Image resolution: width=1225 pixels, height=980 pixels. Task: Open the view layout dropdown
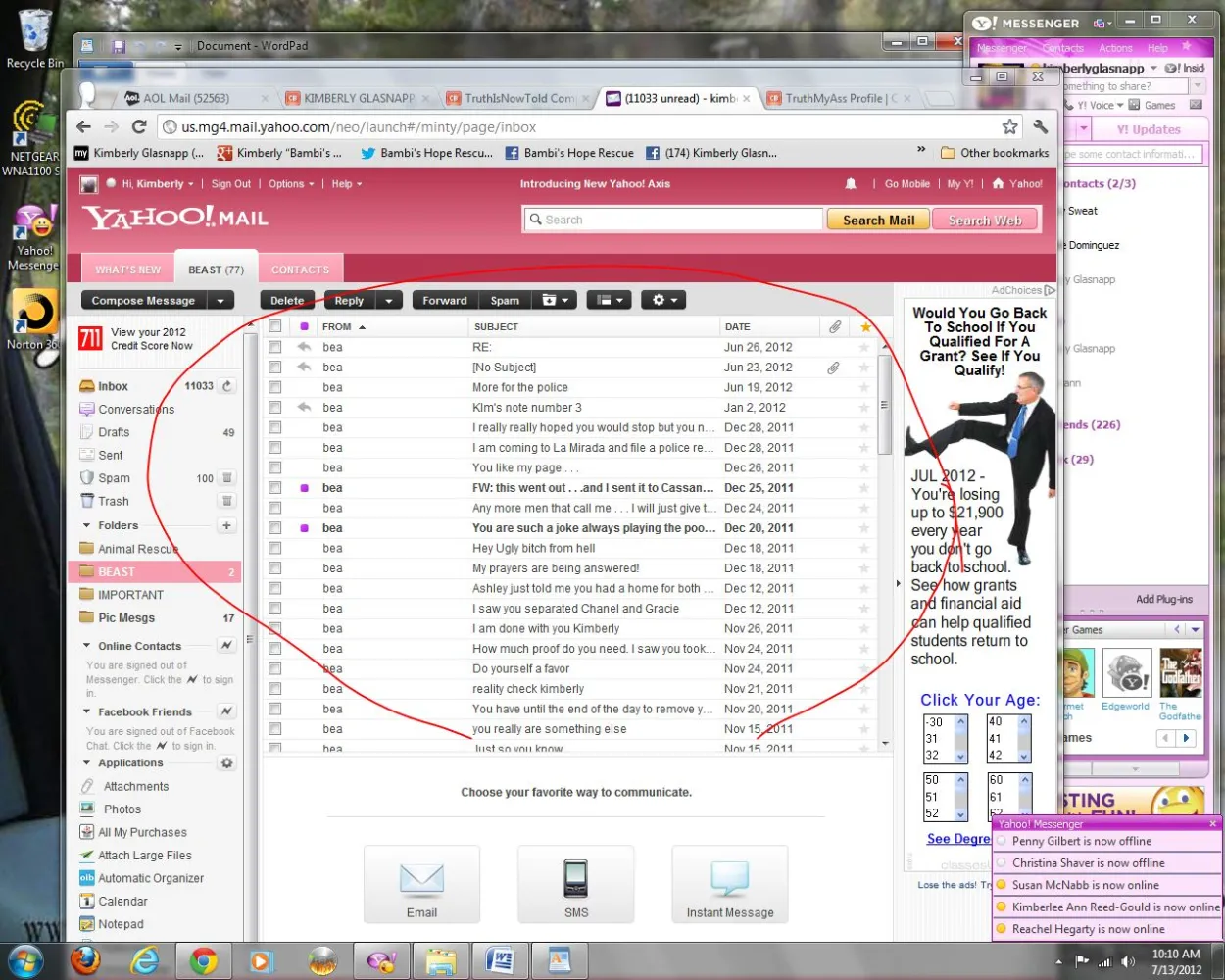[x=609, y=301]
